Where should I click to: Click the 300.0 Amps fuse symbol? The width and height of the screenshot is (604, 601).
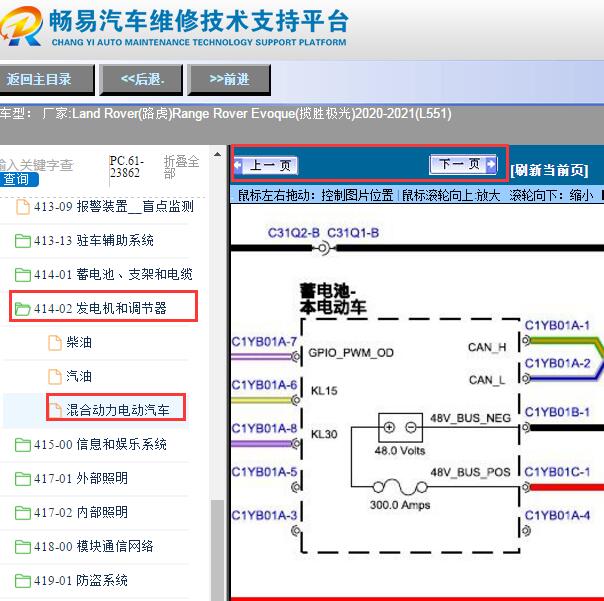400,487
